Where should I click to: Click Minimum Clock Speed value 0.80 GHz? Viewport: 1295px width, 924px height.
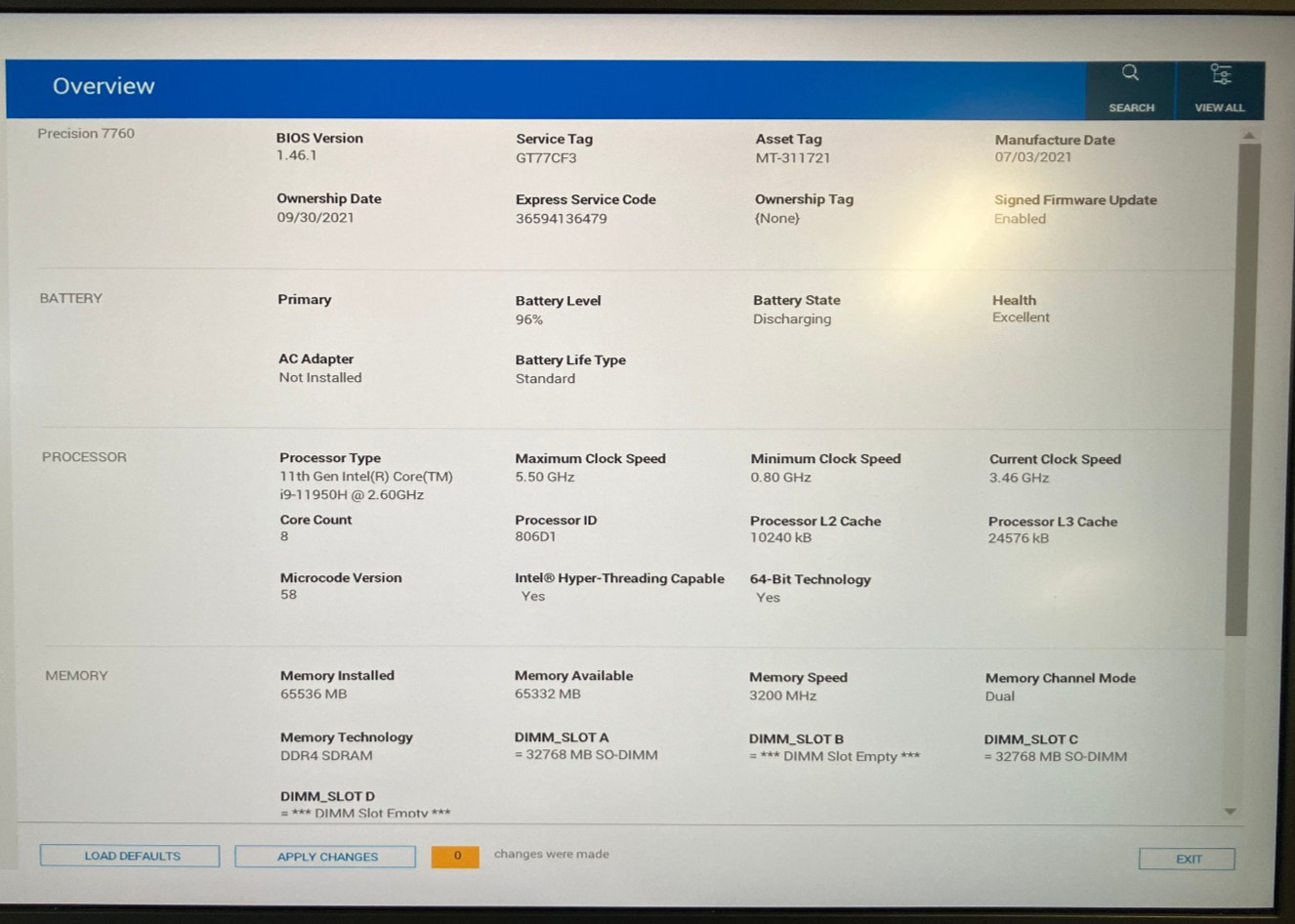780,477
